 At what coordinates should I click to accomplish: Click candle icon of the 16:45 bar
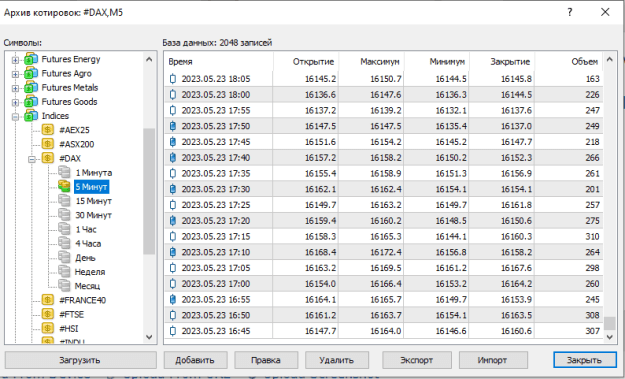click(173, 331)
